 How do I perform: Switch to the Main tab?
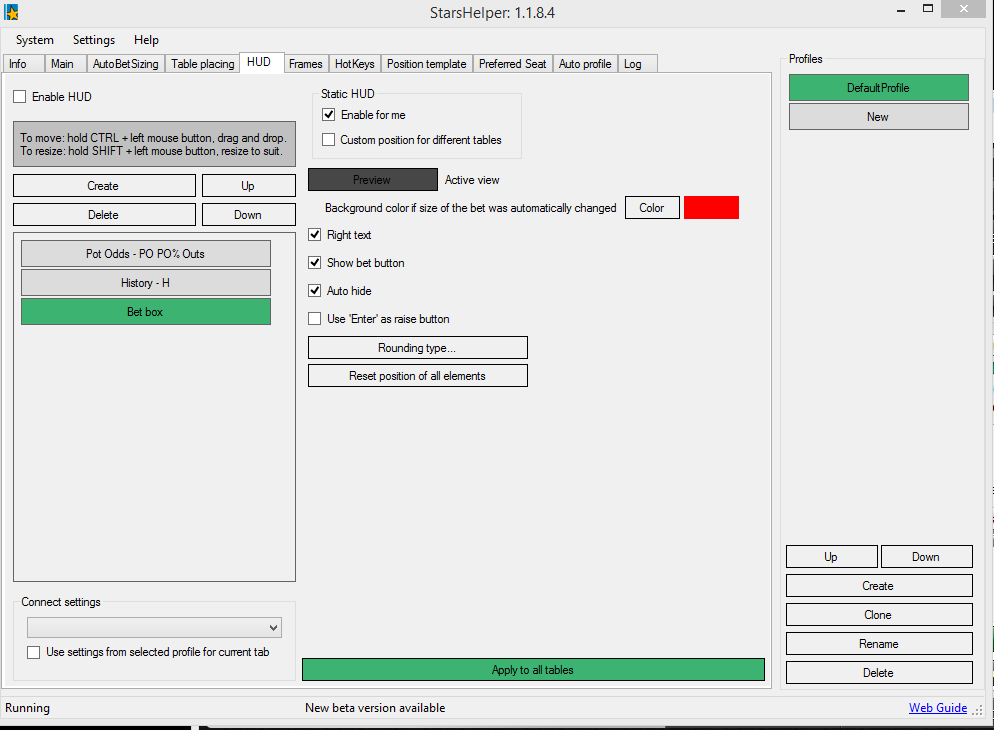point(65,64)
